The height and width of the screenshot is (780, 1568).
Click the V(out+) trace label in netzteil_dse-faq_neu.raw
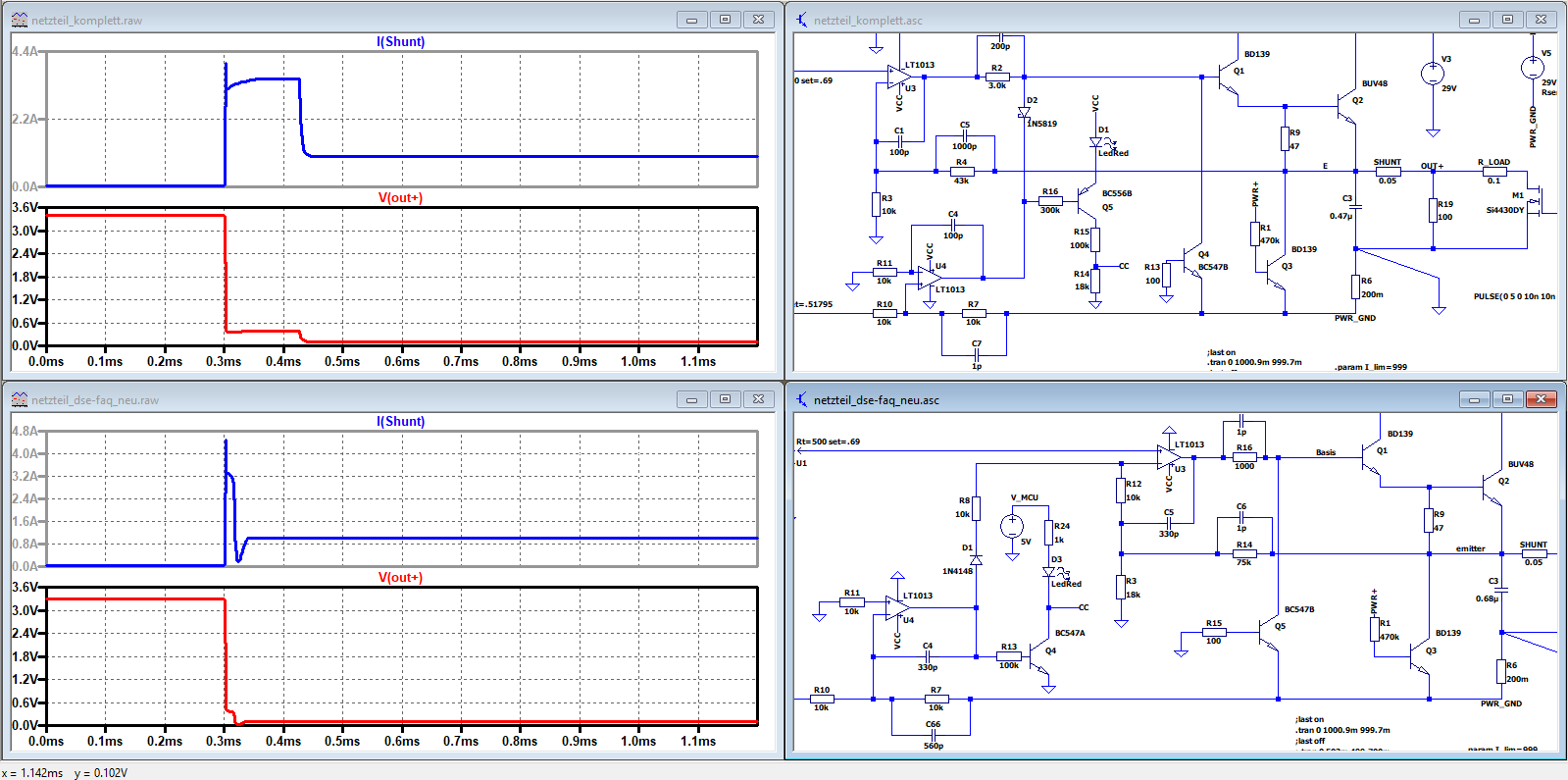coord(400,577)
